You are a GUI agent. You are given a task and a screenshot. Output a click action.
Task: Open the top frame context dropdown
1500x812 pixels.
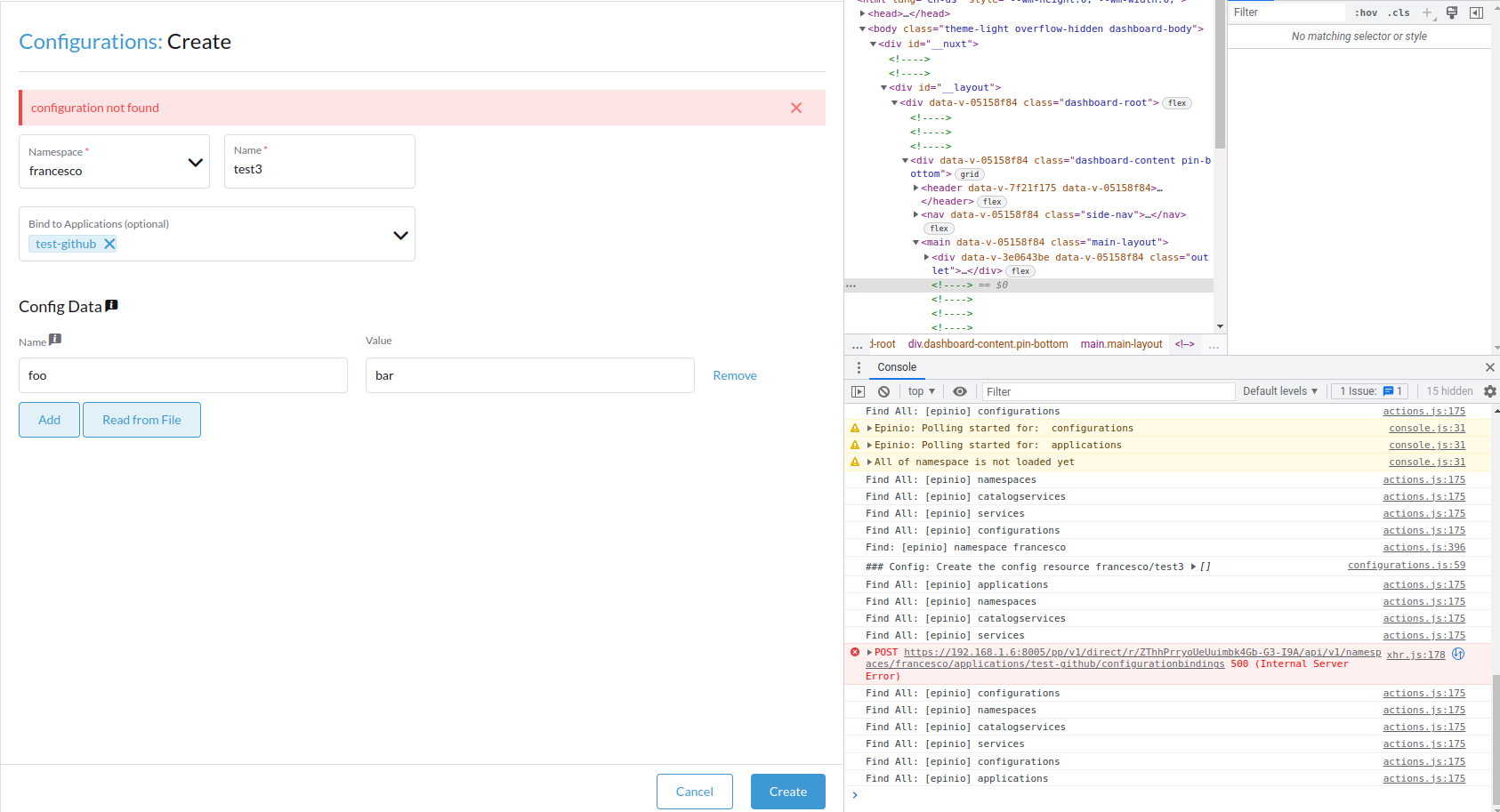point(921,391)
